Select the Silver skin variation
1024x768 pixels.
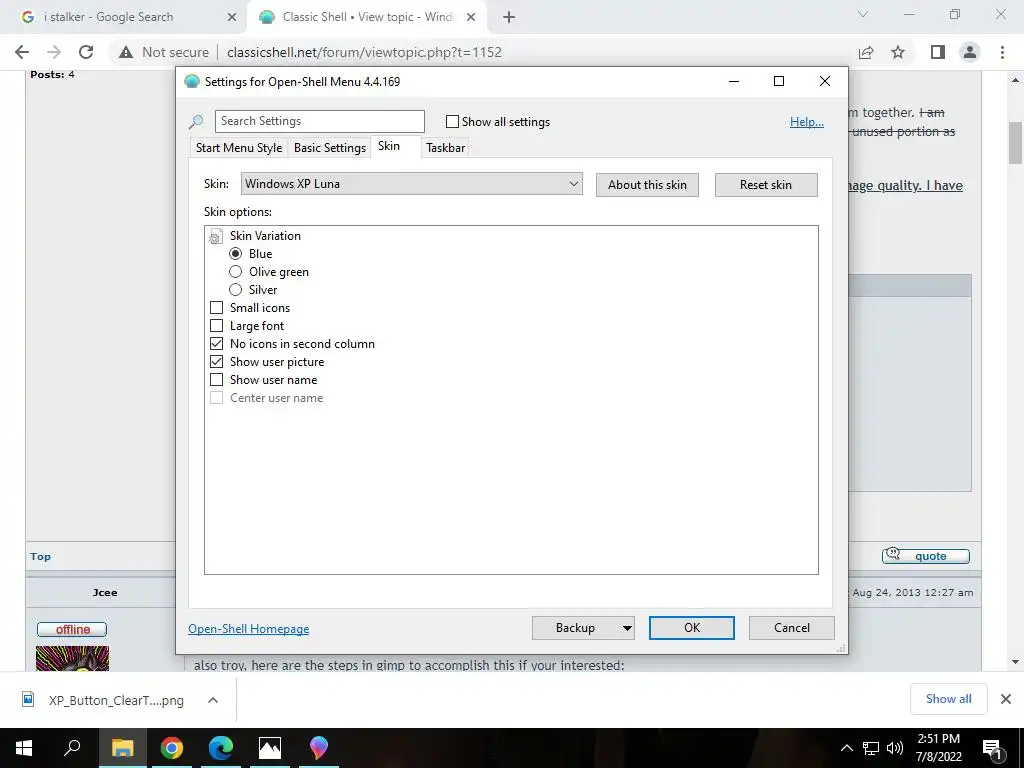tap(236, 289)
